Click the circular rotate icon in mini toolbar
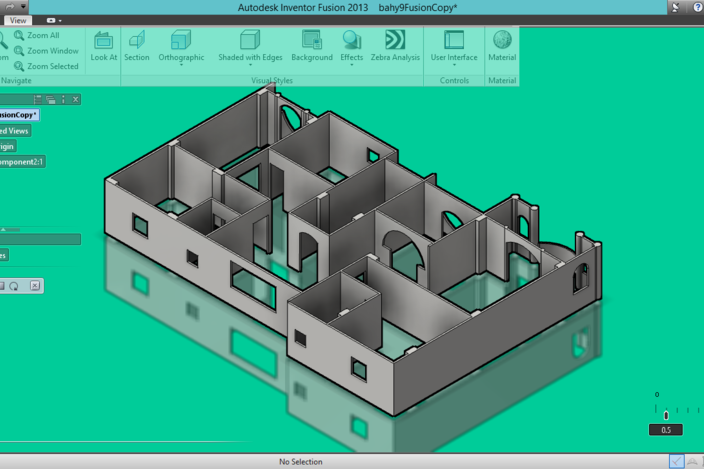704x469 pixels. point(14,286)
